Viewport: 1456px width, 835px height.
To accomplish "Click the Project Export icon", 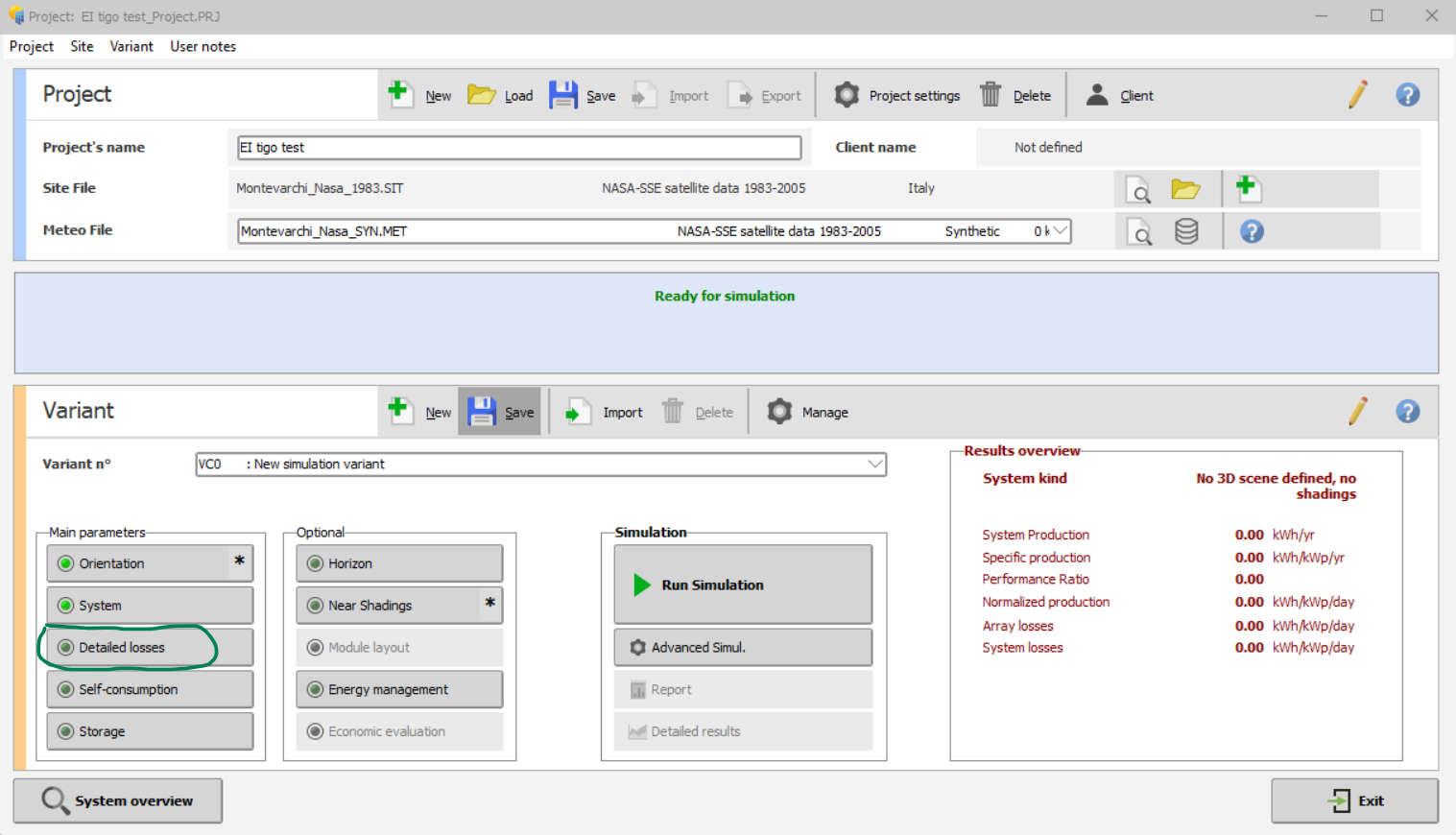I will 740,95.
